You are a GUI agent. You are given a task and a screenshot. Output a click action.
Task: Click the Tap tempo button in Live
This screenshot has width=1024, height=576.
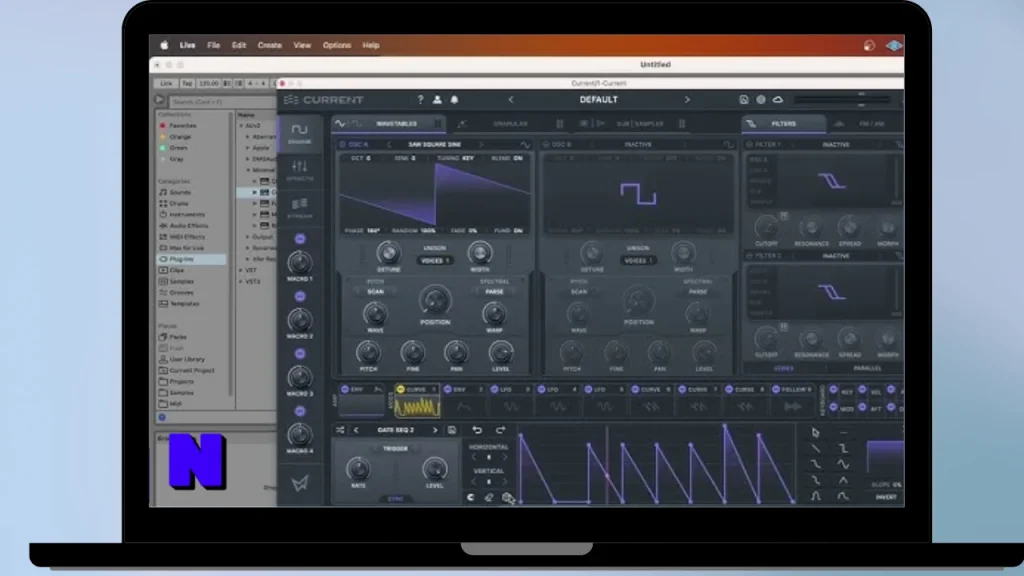click(187, 84)
